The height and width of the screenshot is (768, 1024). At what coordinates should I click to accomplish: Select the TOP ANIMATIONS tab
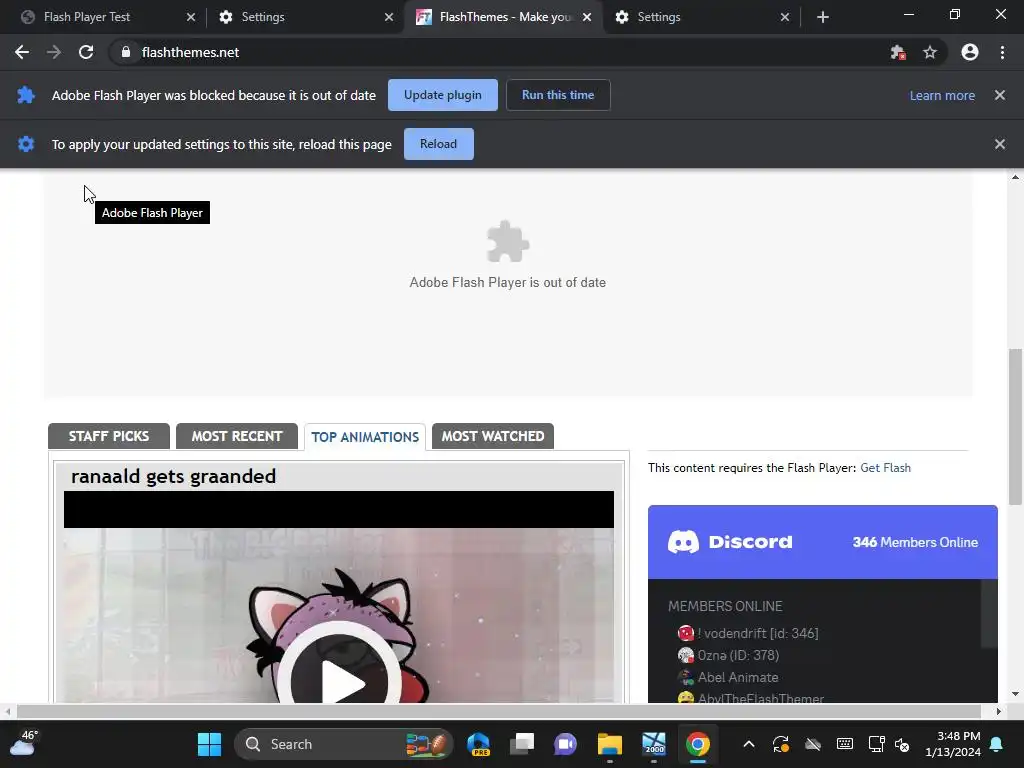[x=365, y=437]
